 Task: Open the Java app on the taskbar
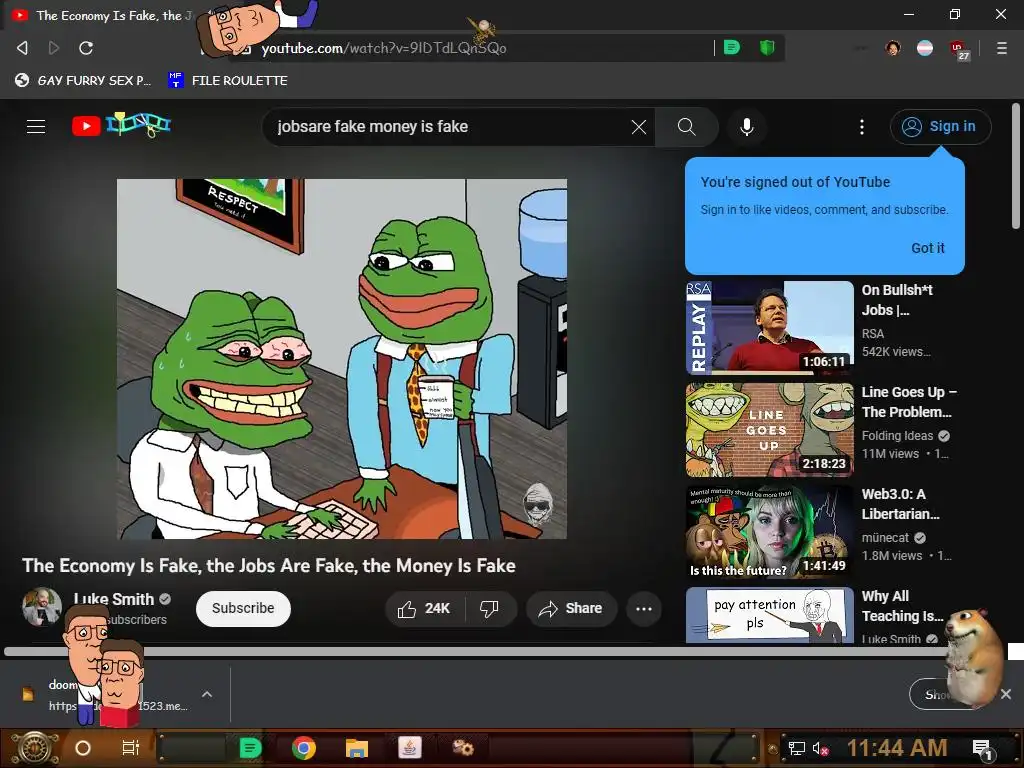point(409,748)
